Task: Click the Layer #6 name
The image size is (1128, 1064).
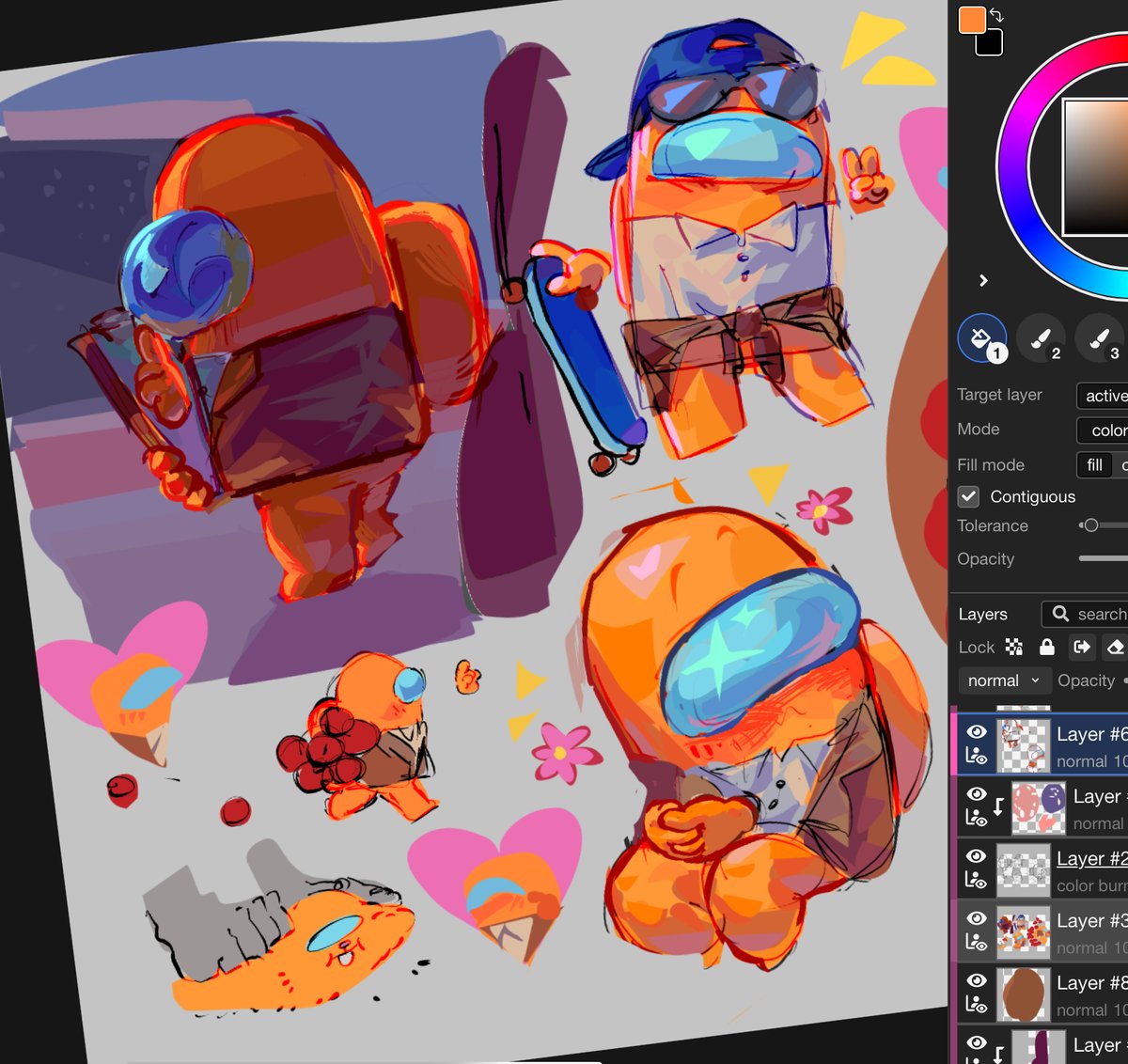Action: tap(1091, 734)
